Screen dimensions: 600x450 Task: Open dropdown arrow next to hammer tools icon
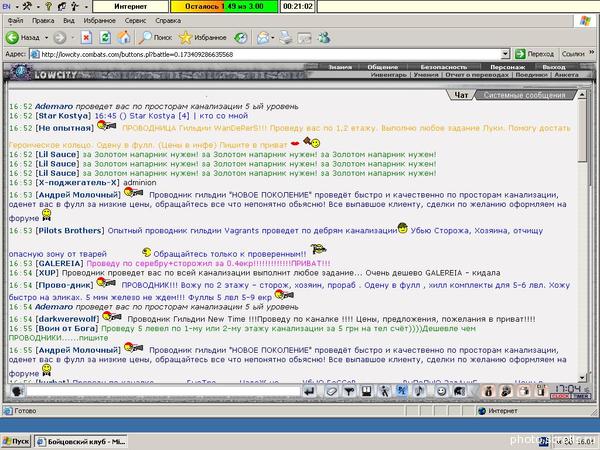point(38,7)
